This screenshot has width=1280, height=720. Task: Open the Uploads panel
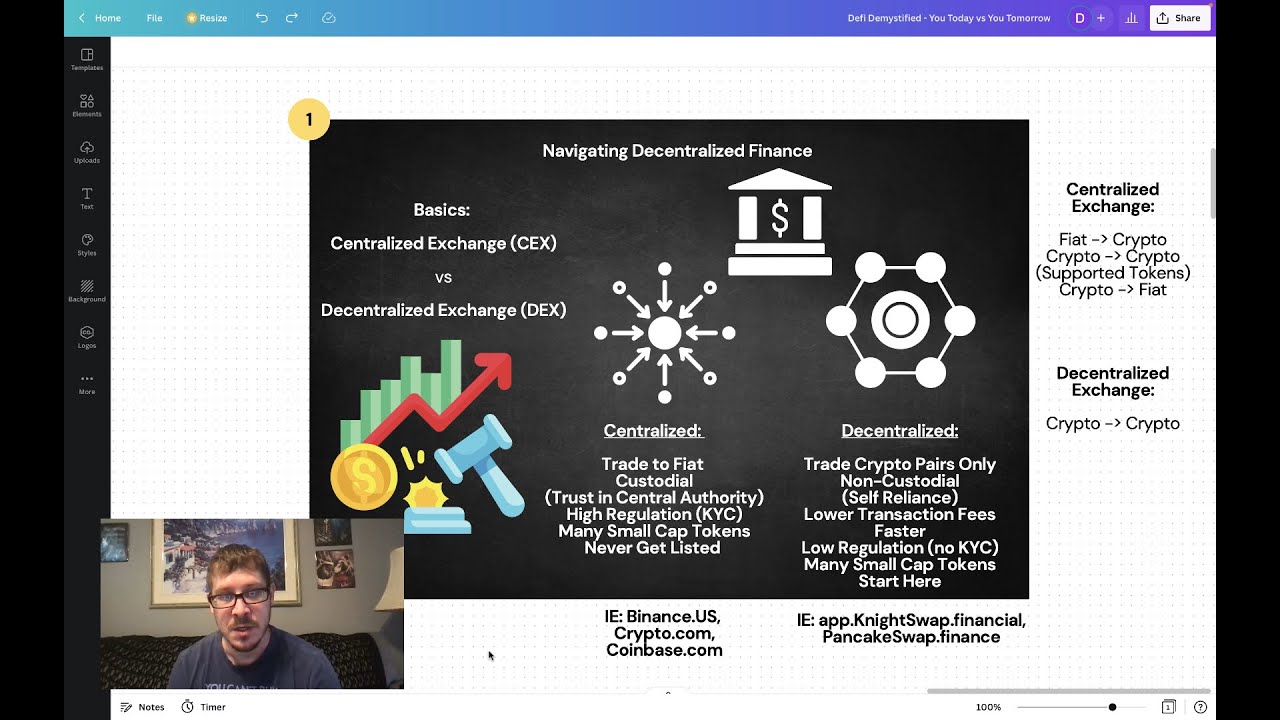point(87,152)
